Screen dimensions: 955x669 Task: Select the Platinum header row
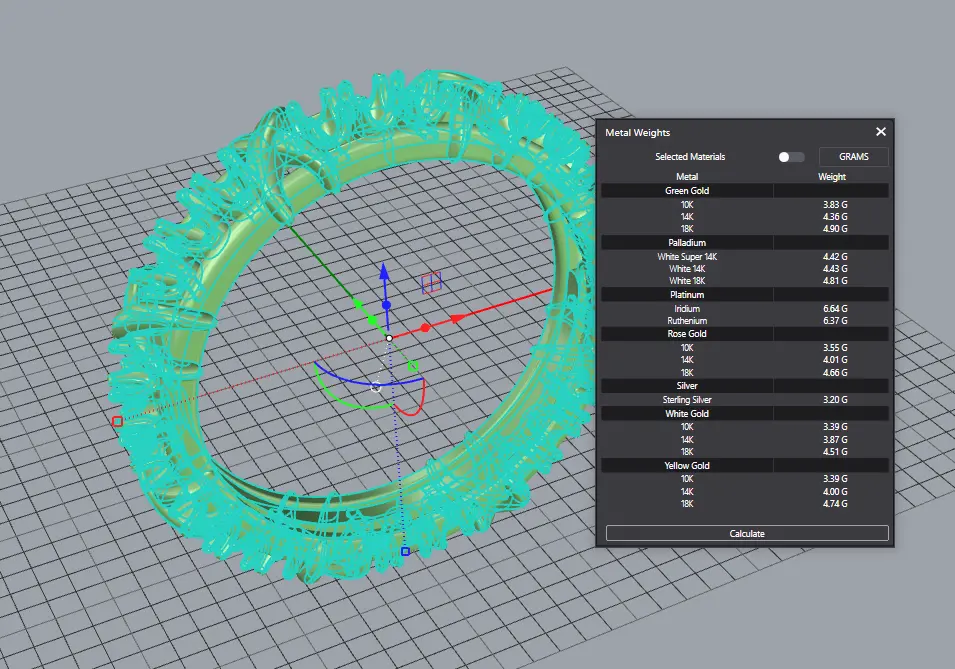click(x=745, y=294)
